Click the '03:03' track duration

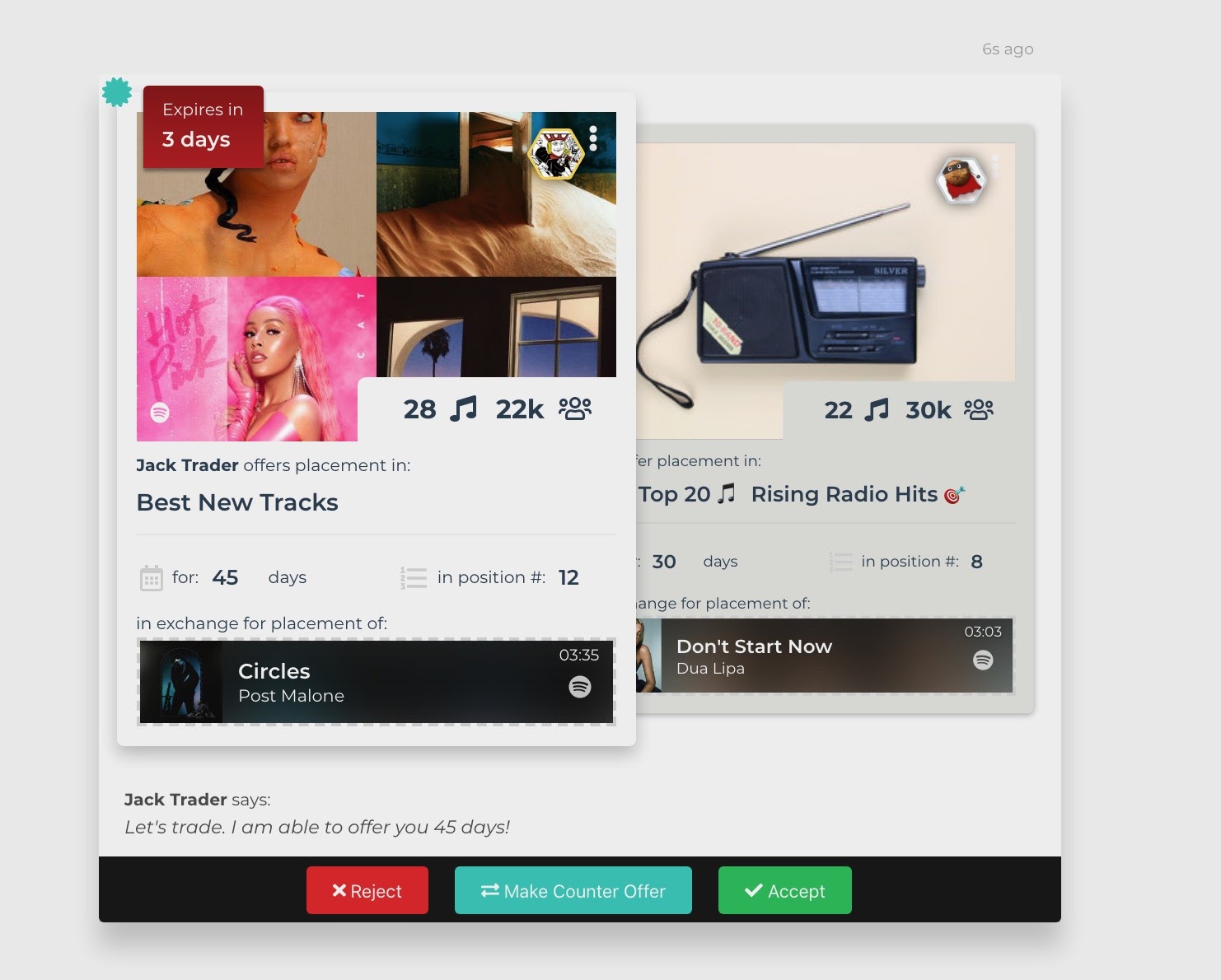[x=983, y=632]
